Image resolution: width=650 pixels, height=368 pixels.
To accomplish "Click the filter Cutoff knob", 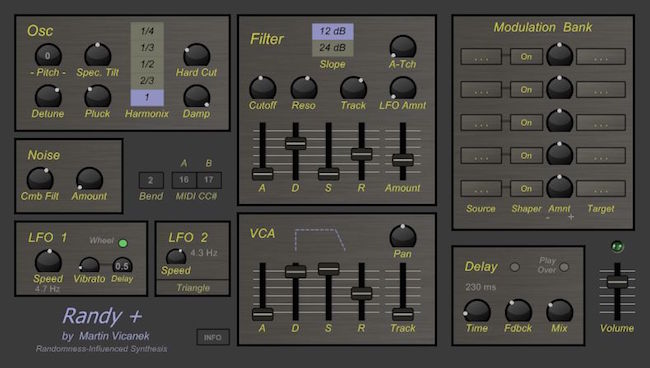I will point(262,88).
